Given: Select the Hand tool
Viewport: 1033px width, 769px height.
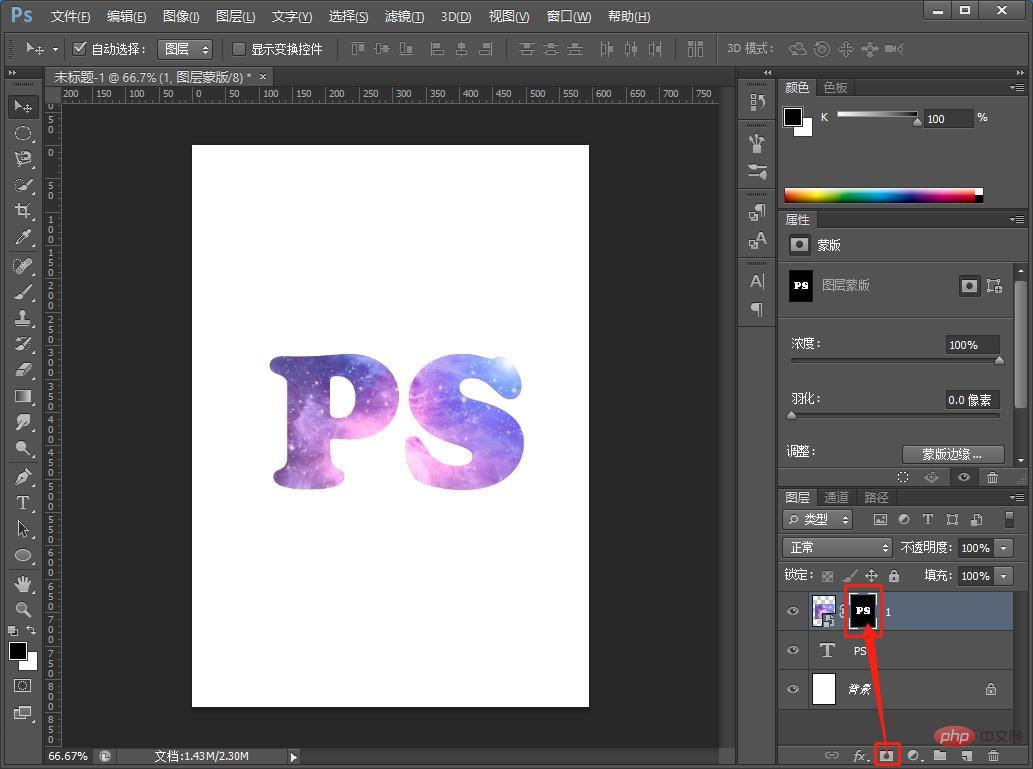Looking at the screenshot, I should coord(23,584).
